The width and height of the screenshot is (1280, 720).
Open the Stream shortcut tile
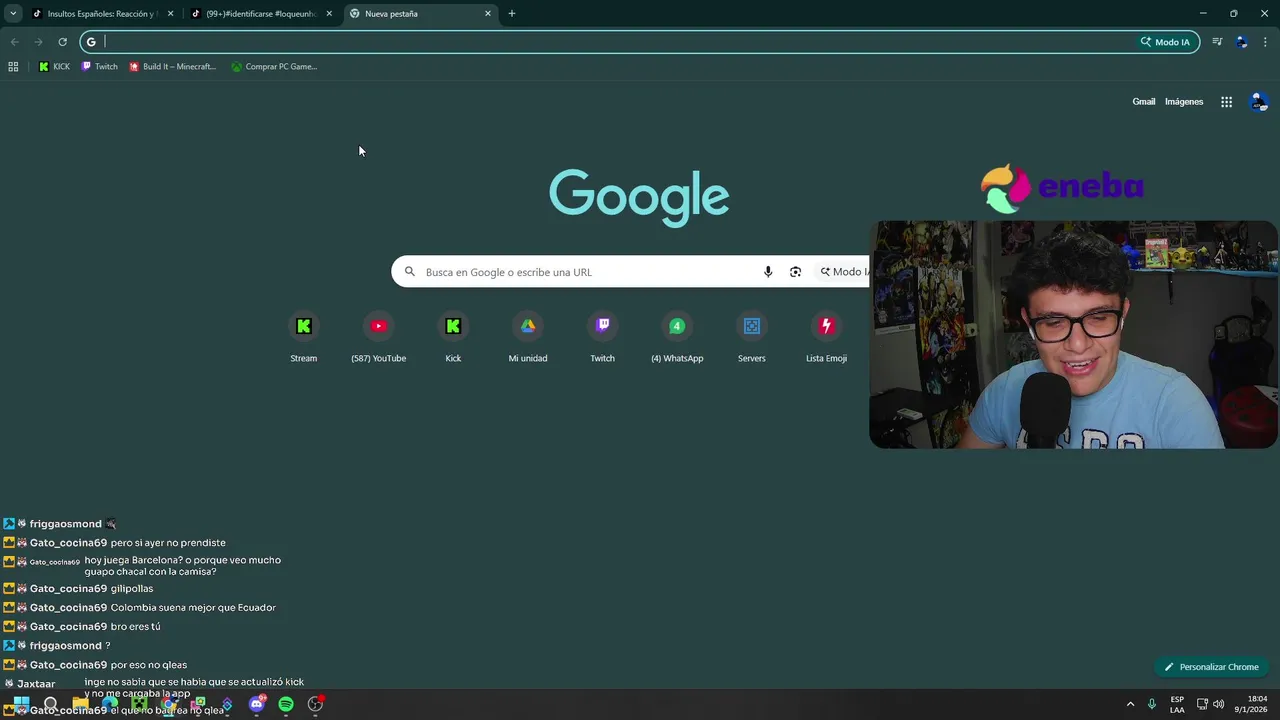pyautogui.click(x=304, y=338)
